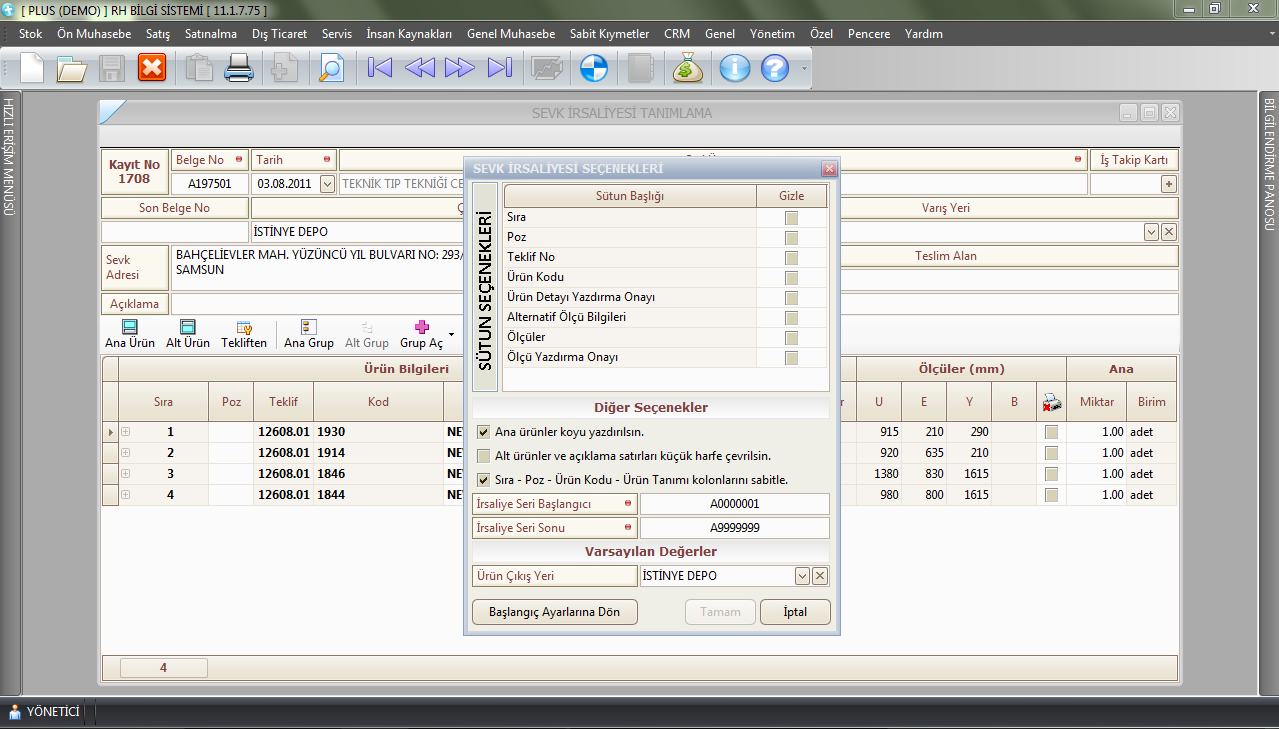The width and height of the screenshot is (1279, 729).
Task: Click the money bag icon
Action: click(688, 68)
